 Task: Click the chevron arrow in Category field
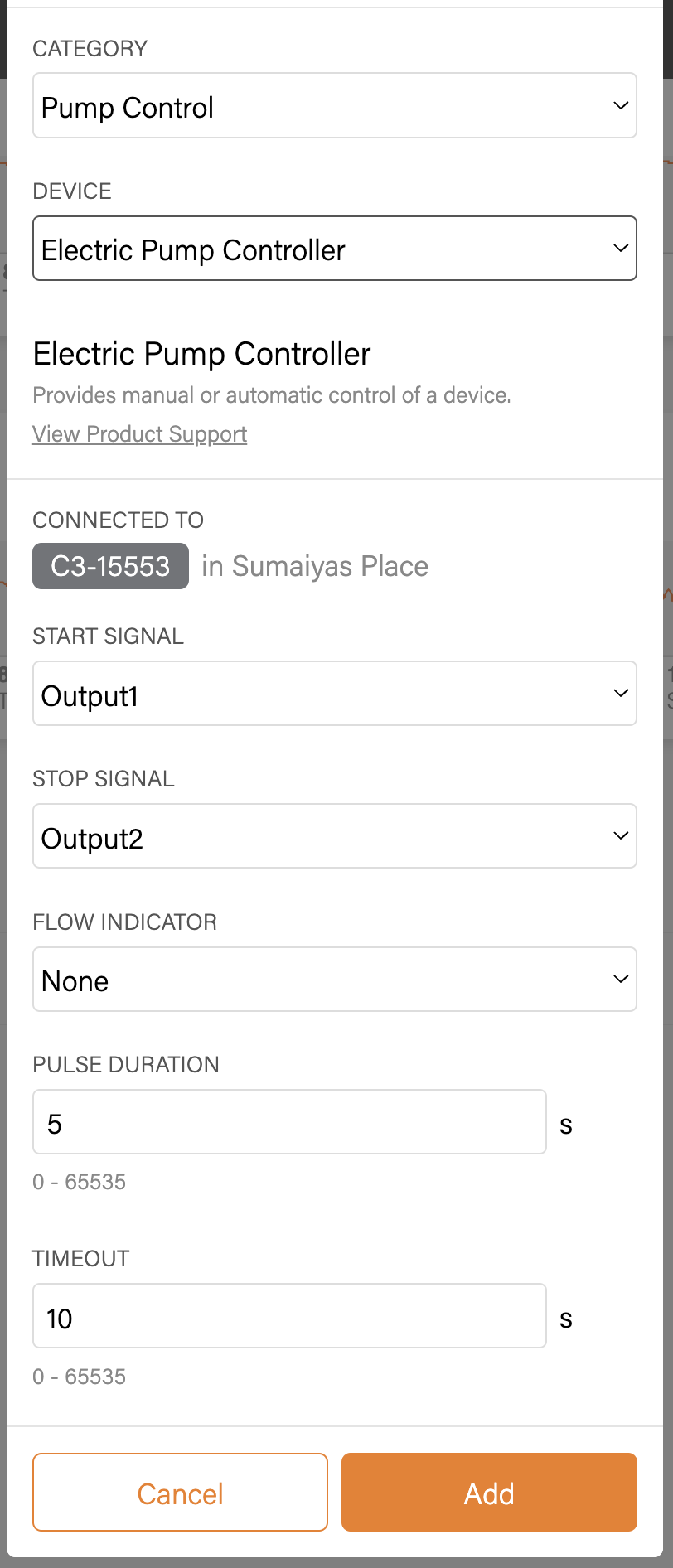620,105
